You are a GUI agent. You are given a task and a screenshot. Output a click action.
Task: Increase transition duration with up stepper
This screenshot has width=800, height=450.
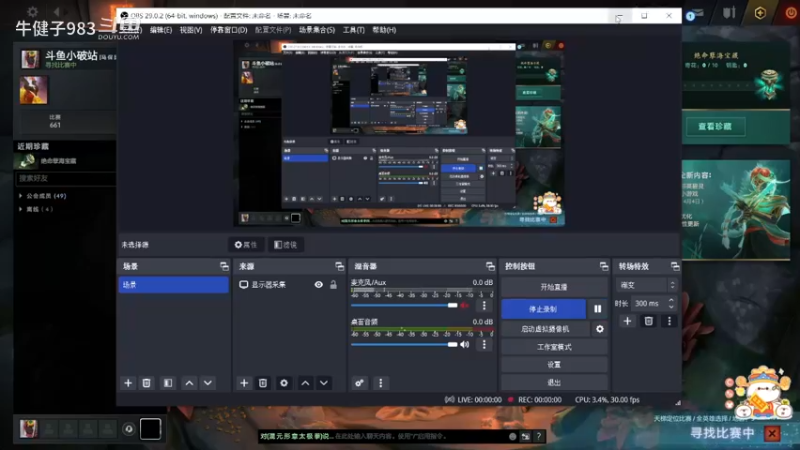coord(671,301)
